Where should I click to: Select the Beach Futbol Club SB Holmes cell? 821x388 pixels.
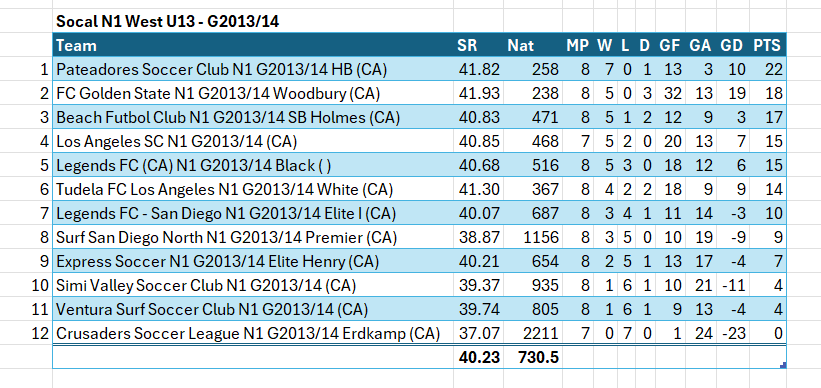[253, 117]
